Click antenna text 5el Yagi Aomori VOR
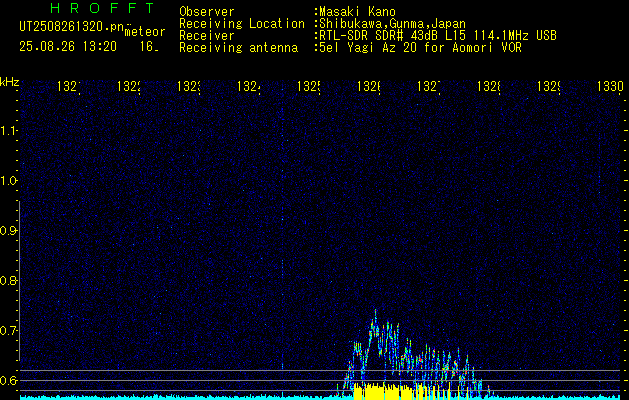Screen dimensions: 629x400 click(420, 48)
